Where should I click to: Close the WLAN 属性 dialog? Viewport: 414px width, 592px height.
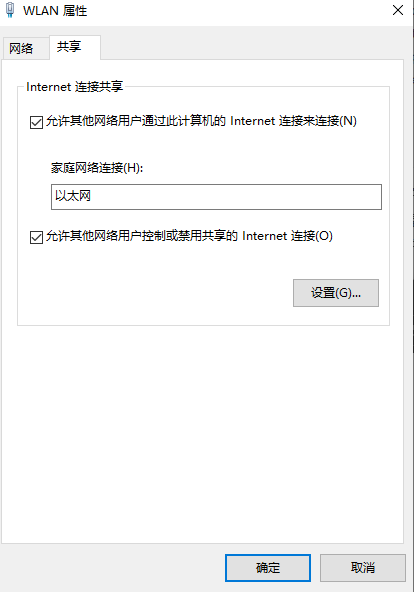pyautogui.click(x=398, y=10)
